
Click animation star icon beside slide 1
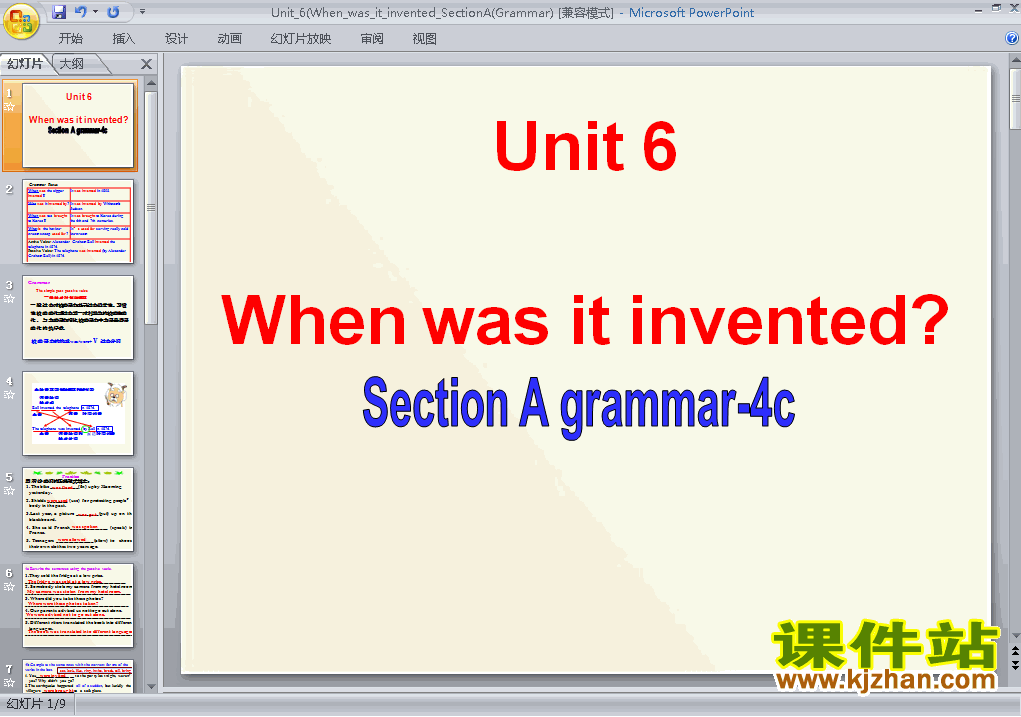point(9,106)
